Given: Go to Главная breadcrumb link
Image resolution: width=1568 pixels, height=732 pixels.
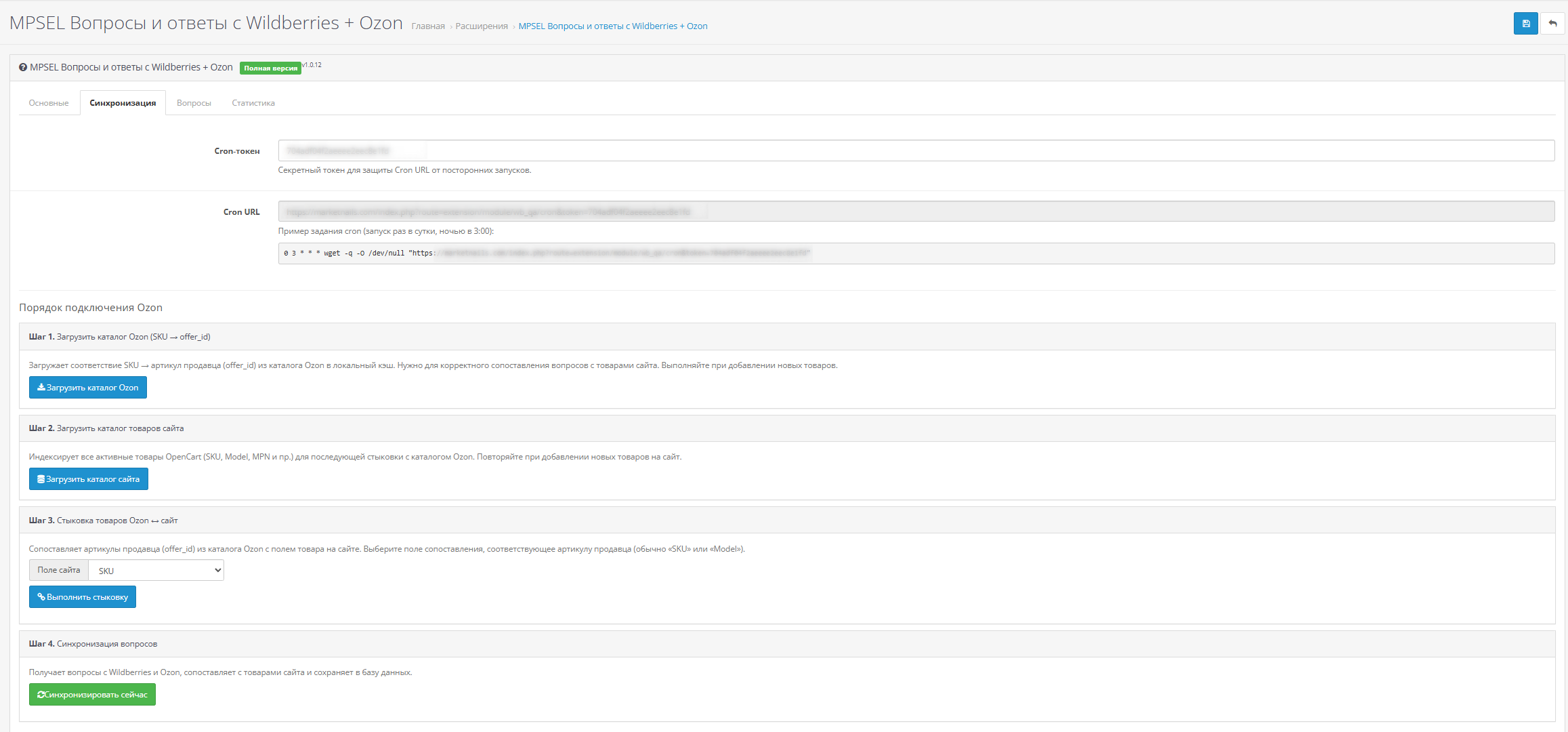Looking at the screenshot, I should [428, 26].
